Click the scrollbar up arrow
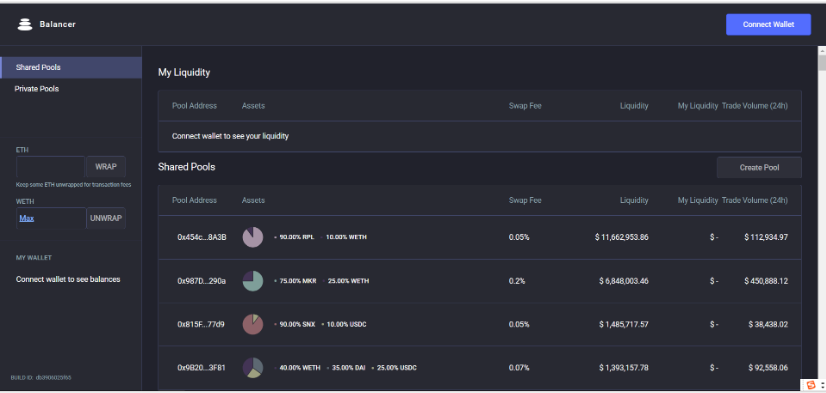Image resolution: width=826 pixels, height=393 pixels. coord(822,51)
